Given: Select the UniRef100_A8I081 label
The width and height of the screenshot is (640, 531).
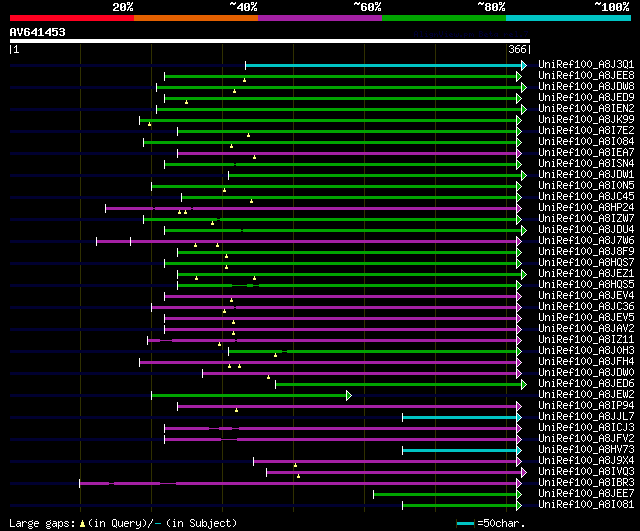Looking at the screenshot, I should point(586,505).
